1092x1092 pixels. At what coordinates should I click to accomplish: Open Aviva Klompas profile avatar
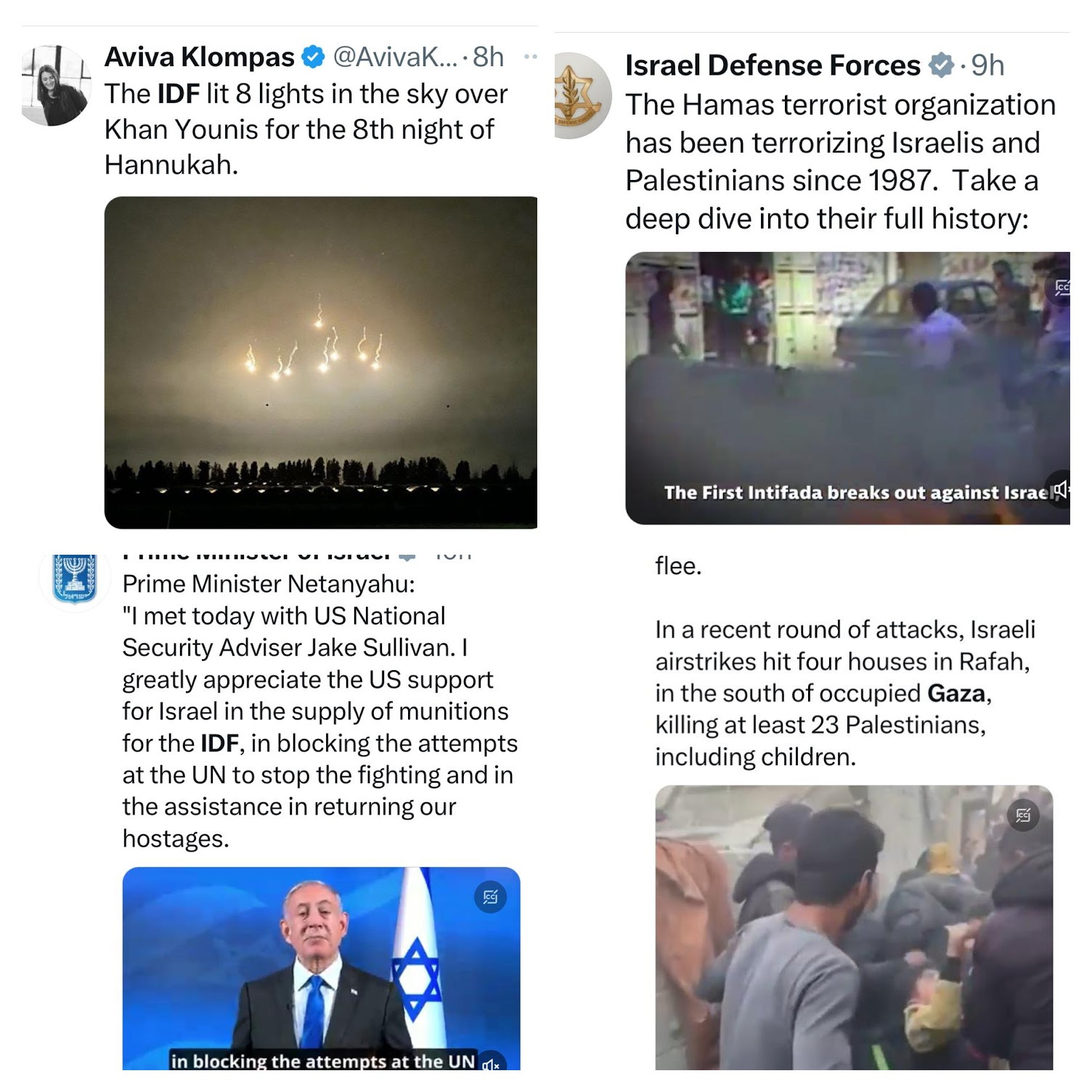pos(56,85)
